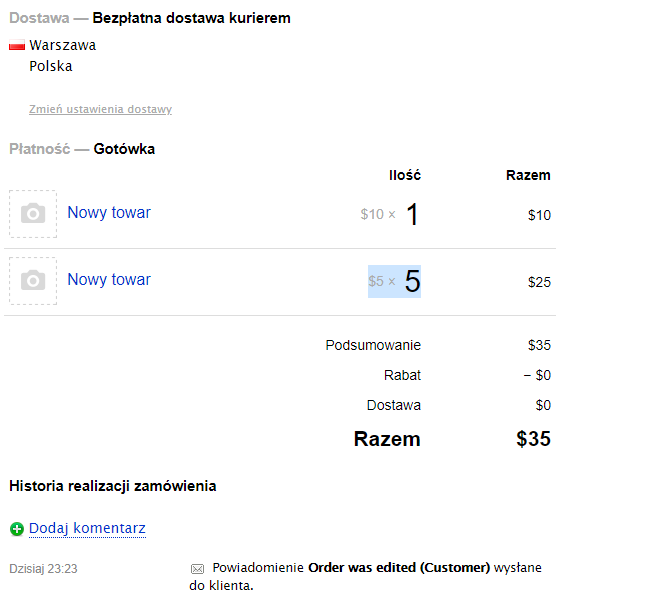Open the second Nowy towar product link

coord(109,279)
